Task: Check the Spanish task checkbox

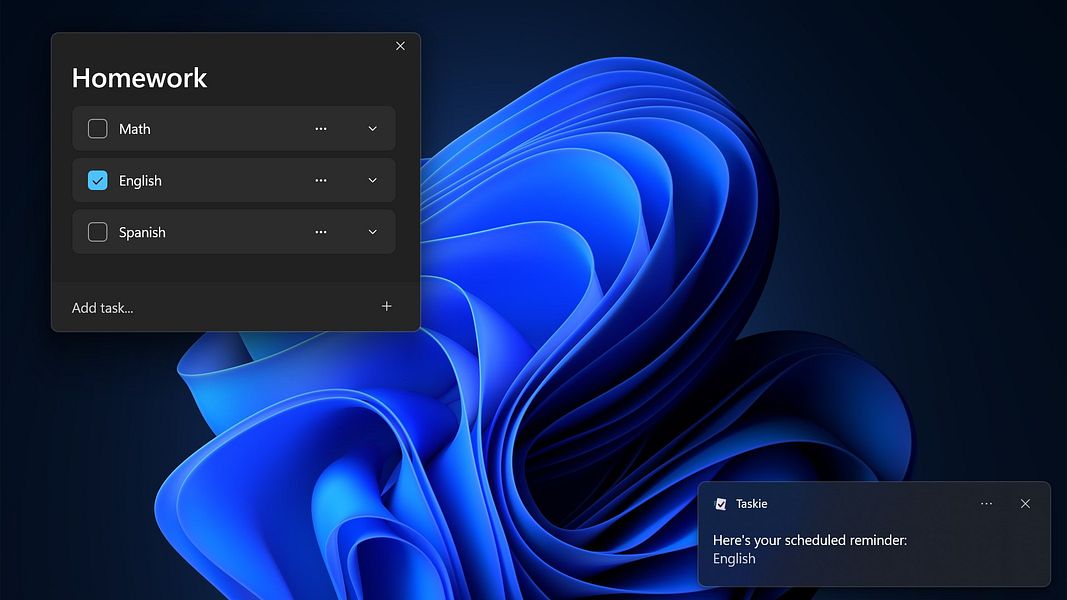Action: click(97, 232)
